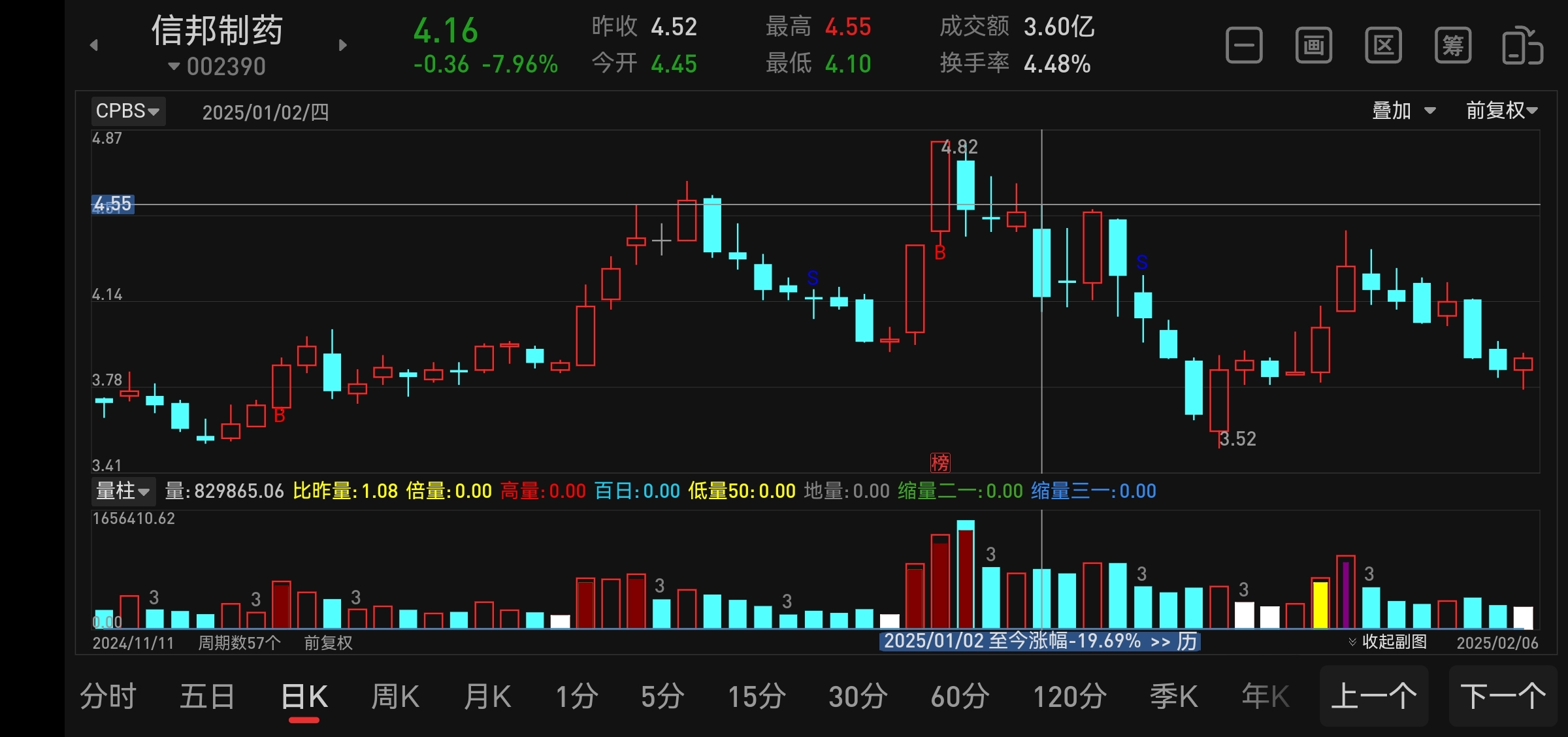Tap the date label 2025/01/02/四
The height and width of the screenshot is (737, 1568).
pos(265,112)
